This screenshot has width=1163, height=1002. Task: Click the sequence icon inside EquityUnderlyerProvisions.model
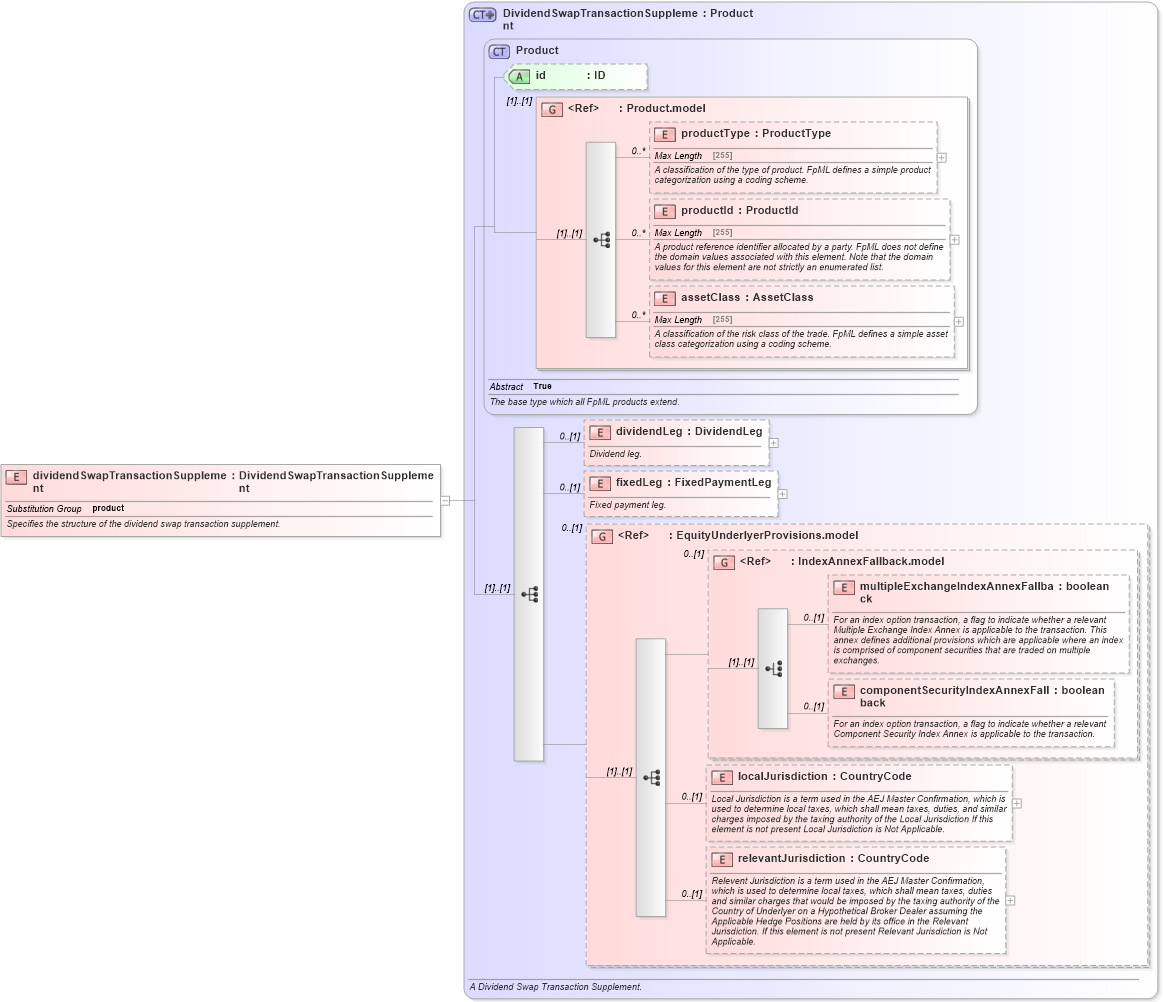(652, 778)
